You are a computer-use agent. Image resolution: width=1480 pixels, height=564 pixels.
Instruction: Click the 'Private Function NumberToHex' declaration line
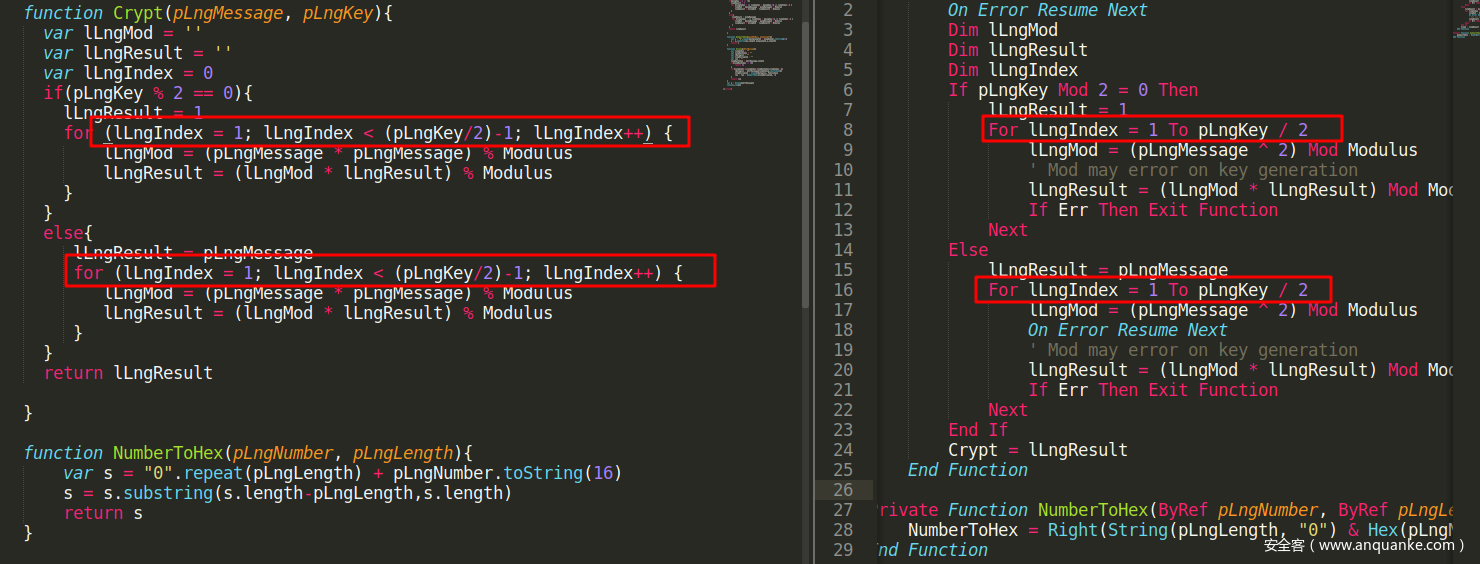1164,510
